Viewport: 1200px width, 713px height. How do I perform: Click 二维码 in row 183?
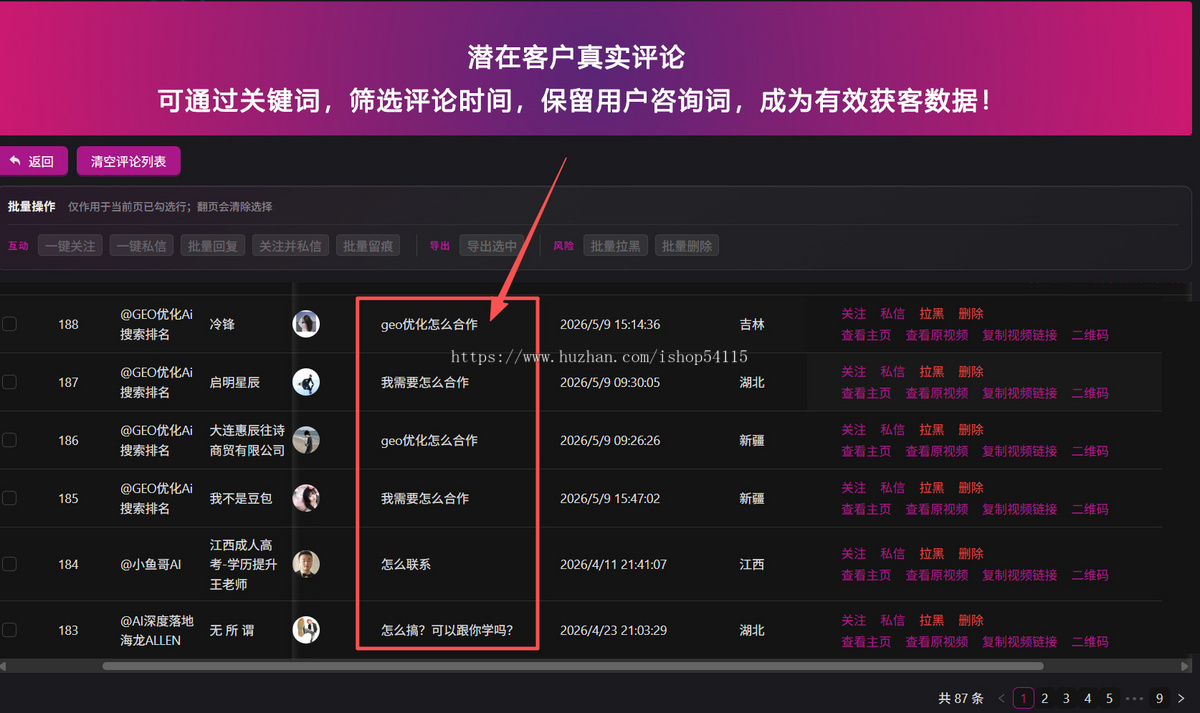click(1090, 641)
